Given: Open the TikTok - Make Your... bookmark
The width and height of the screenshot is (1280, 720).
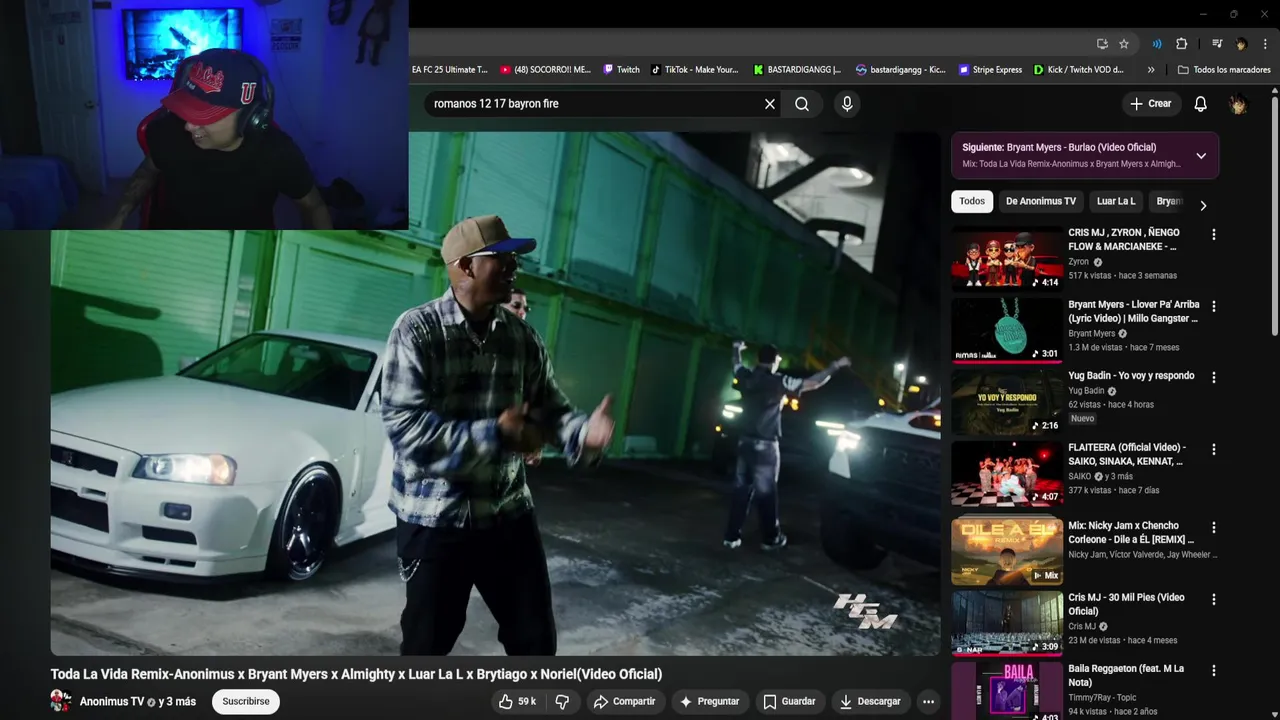Looking at the screenshot, I should coord(695,70).
